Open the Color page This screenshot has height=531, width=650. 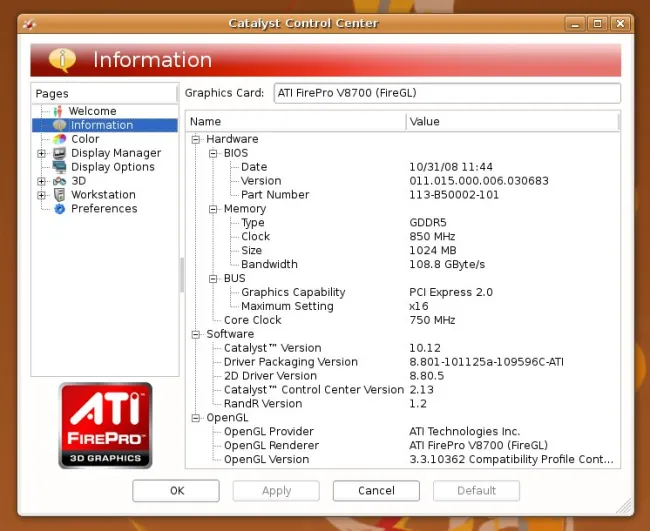tap(85, 139)
